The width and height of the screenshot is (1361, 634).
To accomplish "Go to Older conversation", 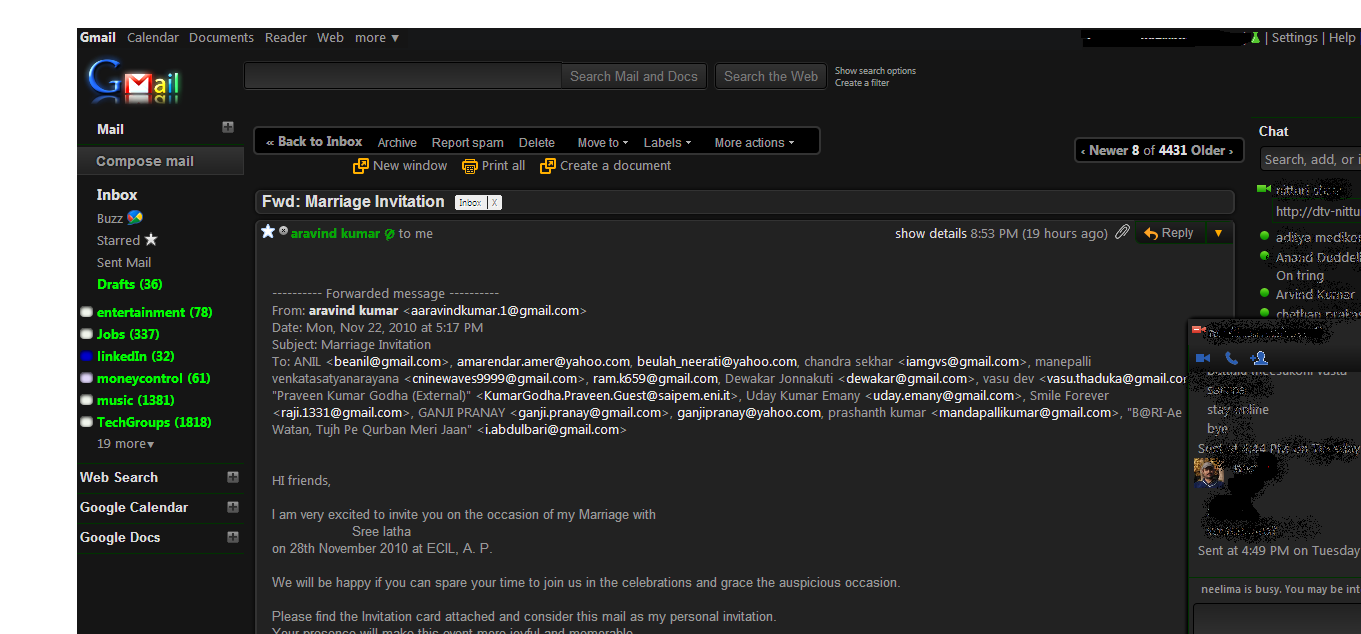I will point(1212,151).
